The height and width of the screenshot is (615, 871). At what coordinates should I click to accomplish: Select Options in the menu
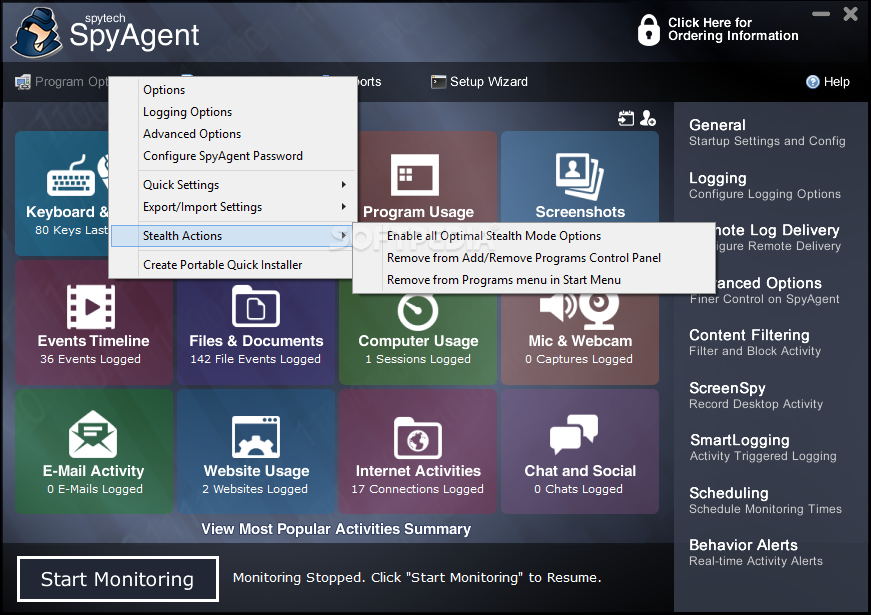(x=233, y=90)
